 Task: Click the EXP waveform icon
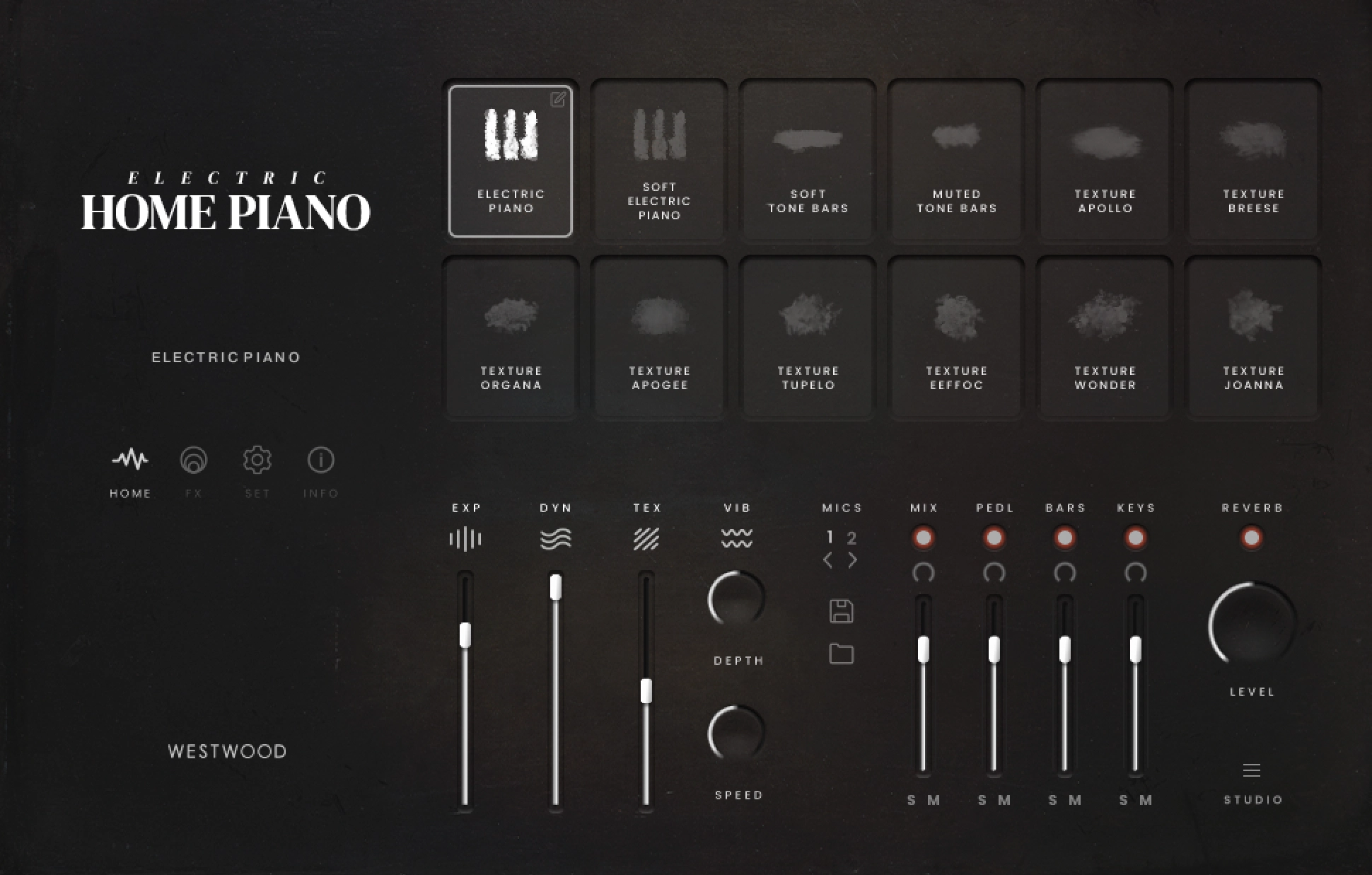tap(465, 540)
